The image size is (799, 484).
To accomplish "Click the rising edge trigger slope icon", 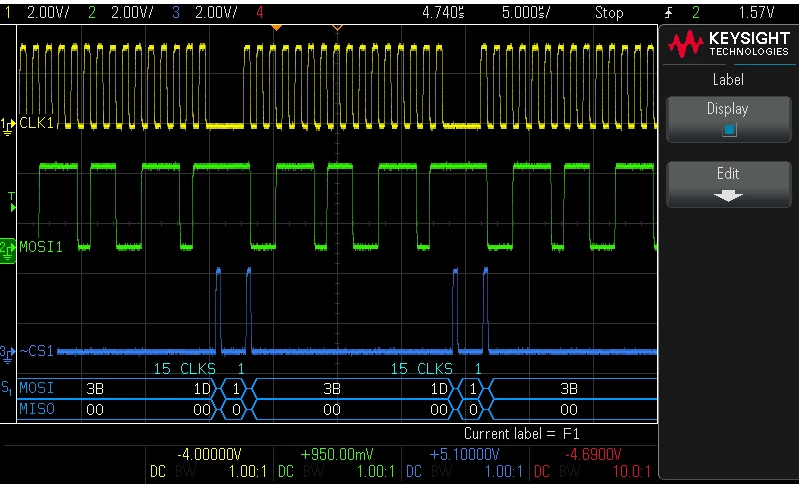I will click(x=669, y=13).
